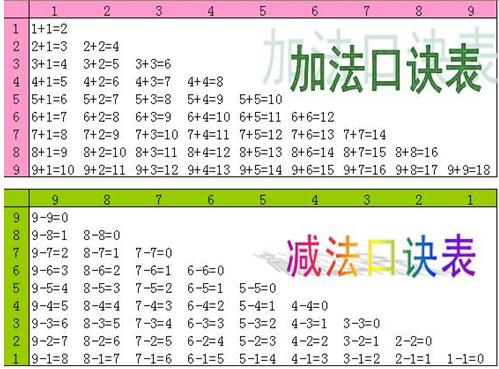499x369 pixels.
Task: Click the cell 9-9=0
Action: tap(50, 218)
